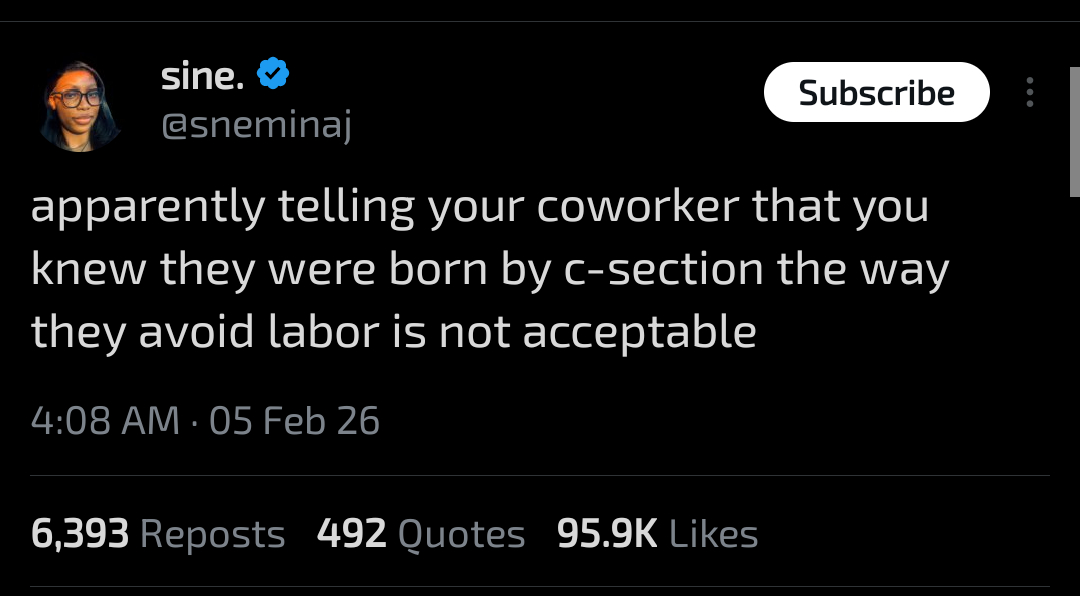1080x596 pixels.
Task: Click the word "acceptable" in the post
Action: pyautogui.click(x=639, y=332)
